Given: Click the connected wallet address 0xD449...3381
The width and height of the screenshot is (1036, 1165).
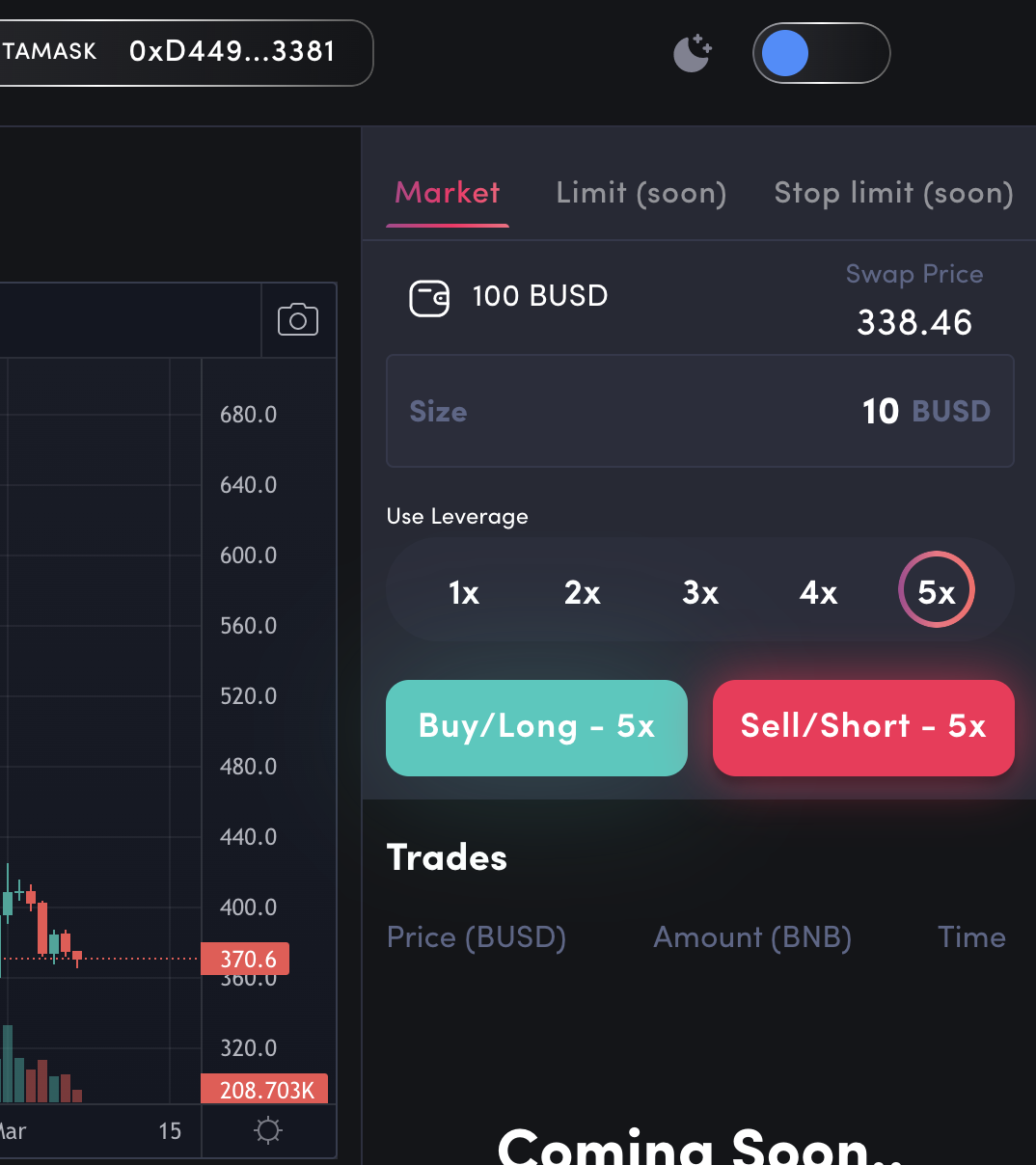Looking at the screenshot, I should tap(232, 51).
